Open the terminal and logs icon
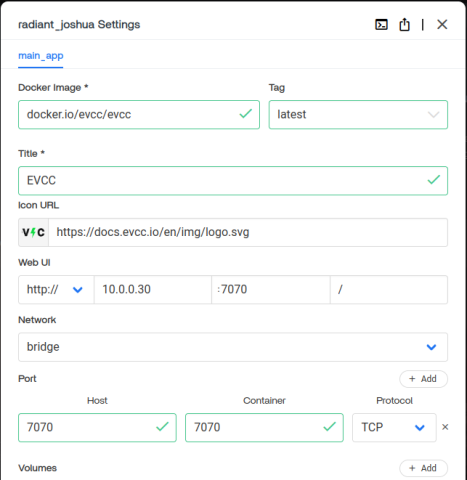467x480 pixels. [x=381, y=25]
